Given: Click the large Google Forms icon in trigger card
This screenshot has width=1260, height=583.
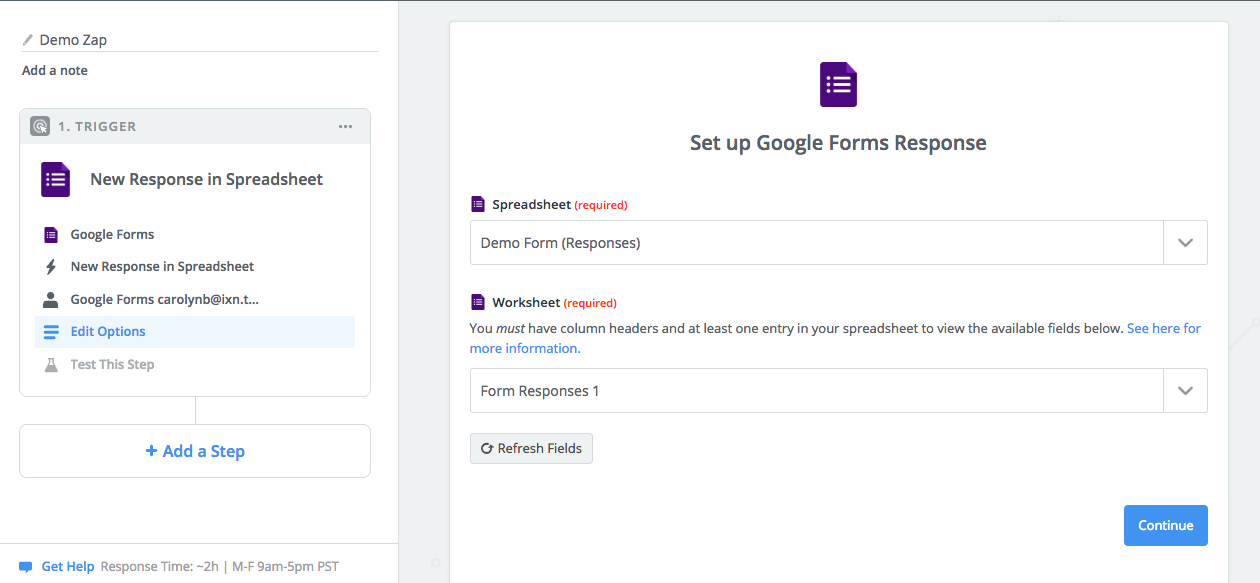Looking at the screenshot, I should (55, 179).
